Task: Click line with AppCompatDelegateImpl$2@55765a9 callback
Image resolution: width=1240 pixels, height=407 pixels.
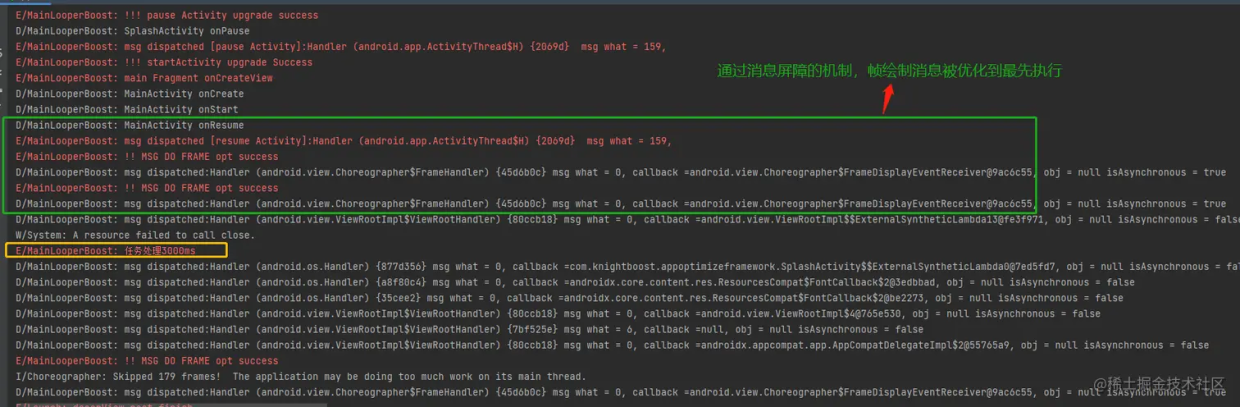Action: click(x=612, y=345)
